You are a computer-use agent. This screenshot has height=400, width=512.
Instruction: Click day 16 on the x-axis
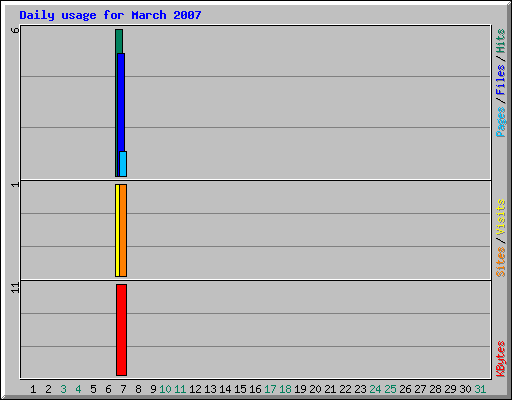pos(255,389)
